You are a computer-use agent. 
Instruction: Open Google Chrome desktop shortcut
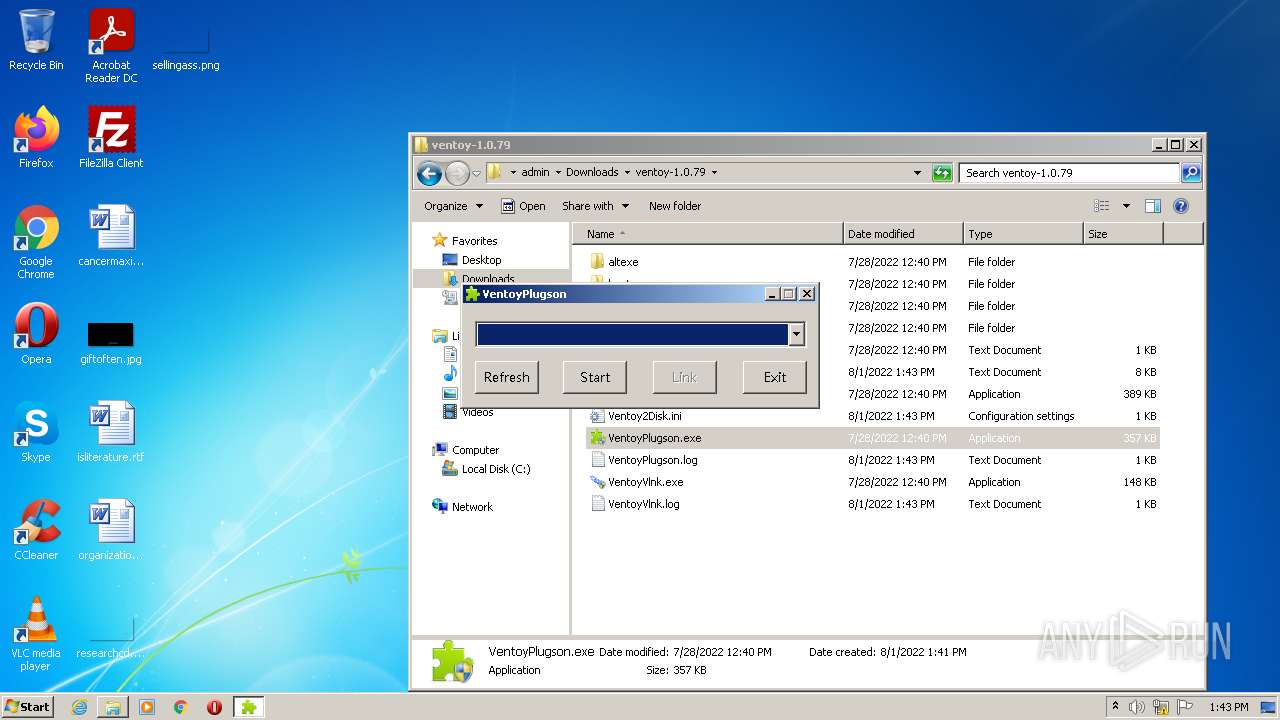36,242
